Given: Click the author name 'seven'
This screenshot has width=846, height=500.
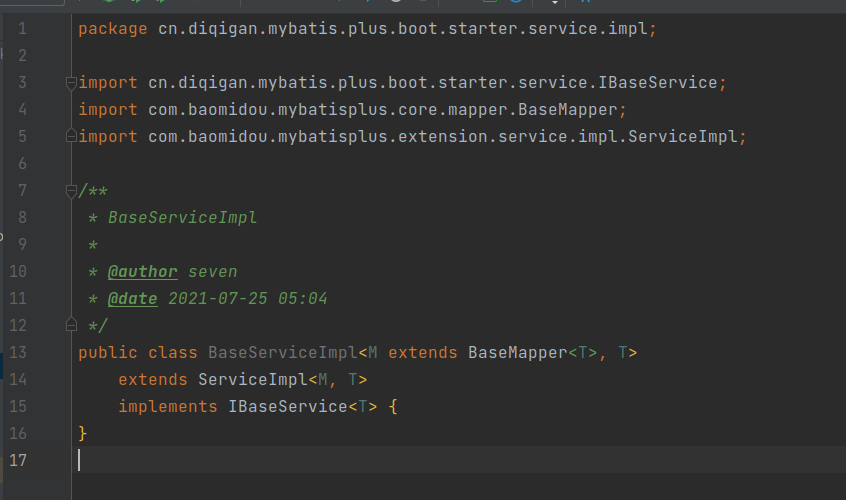Looking at the screenshot, I should (213, 272).
